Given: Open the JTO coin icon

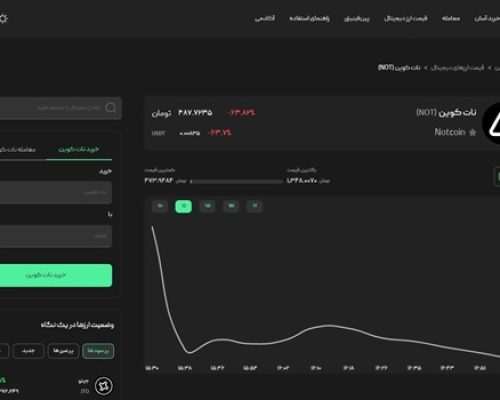Looking at the screenshot, I should coord(104,386).
